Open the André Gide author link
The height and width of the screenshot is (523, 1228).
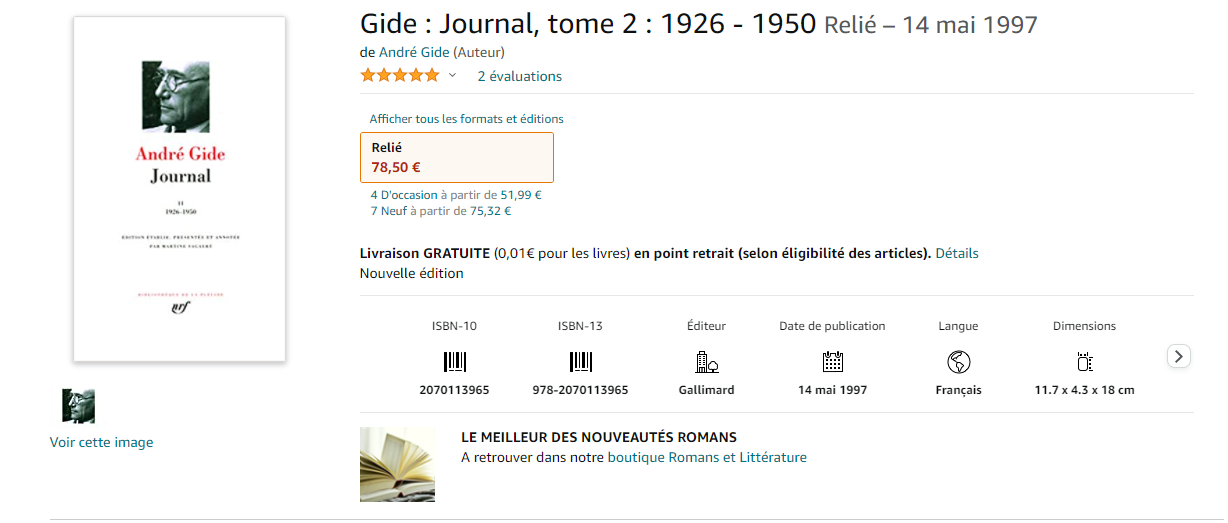click(x=414, y=52)
